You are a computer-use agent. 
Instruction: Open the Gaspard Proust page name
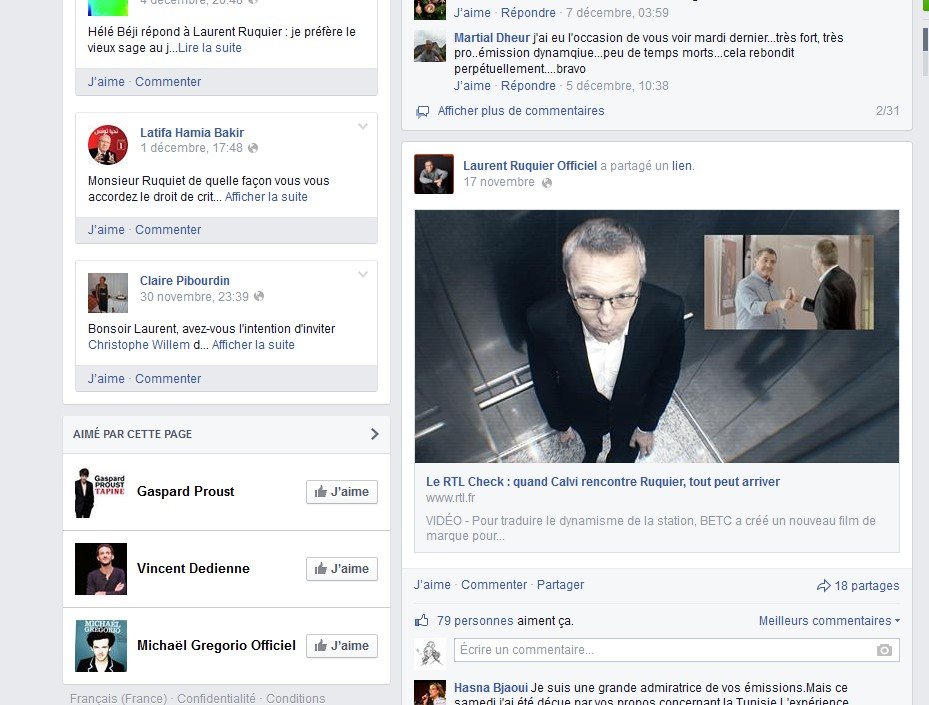click(185, 492)
